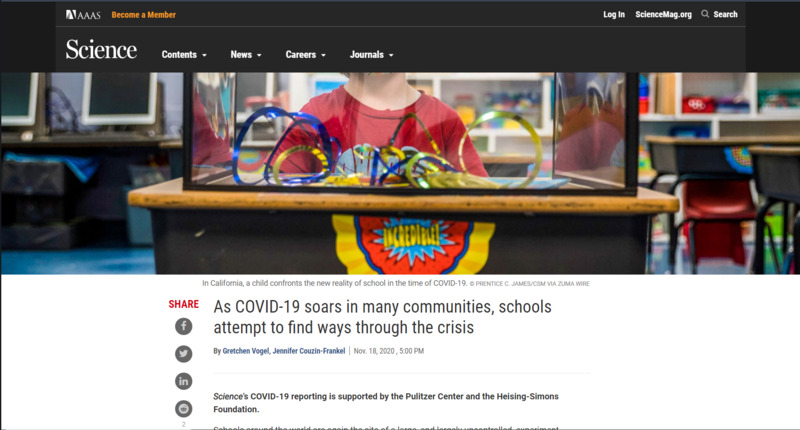Expand the News dropdown menu

[246, 55]
